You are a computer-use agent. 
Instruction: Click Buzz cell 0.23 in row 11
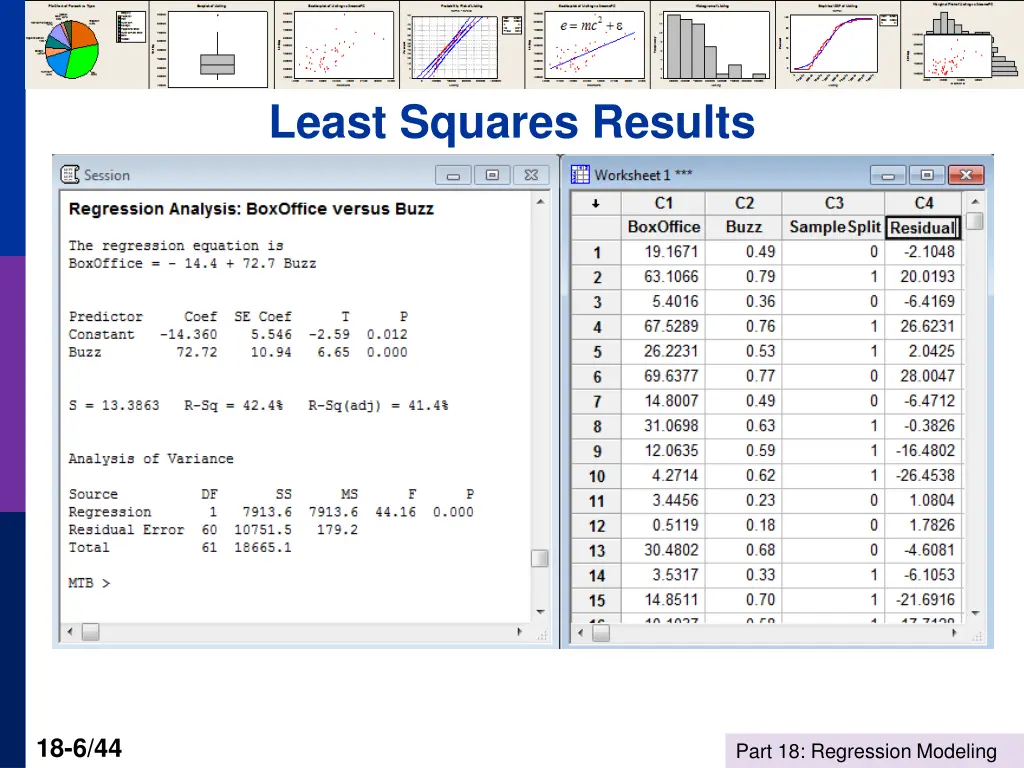pos(744,501)
